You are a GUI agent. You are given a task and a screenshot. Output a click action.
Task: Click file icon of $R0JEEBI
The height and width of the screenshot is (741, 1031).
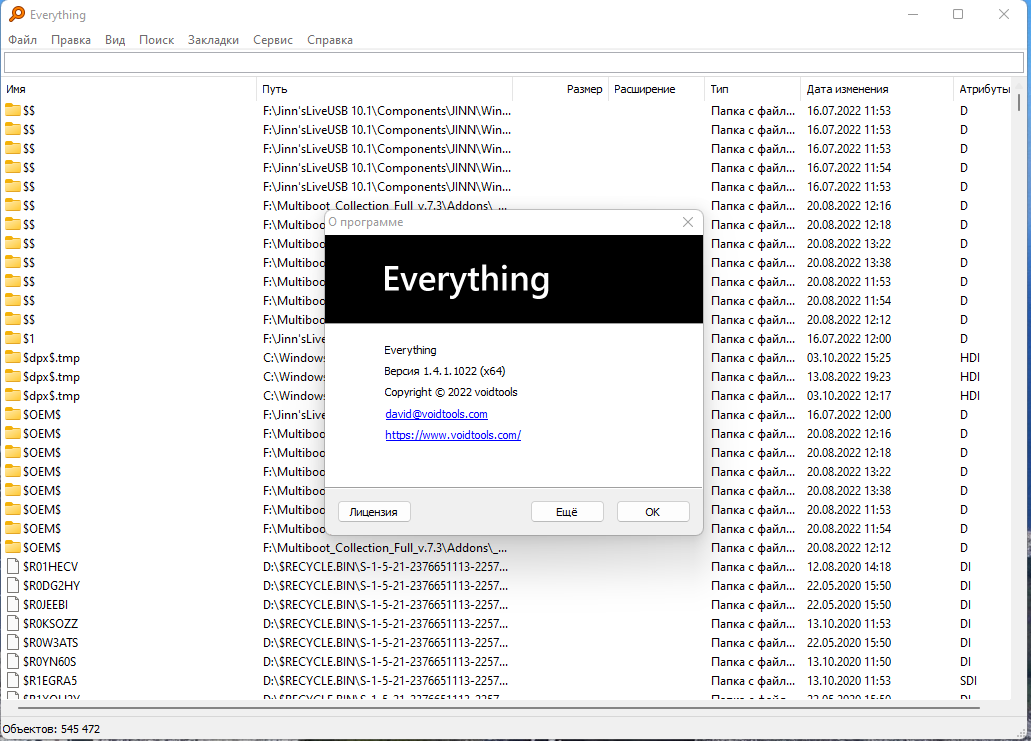click(13, 605)
